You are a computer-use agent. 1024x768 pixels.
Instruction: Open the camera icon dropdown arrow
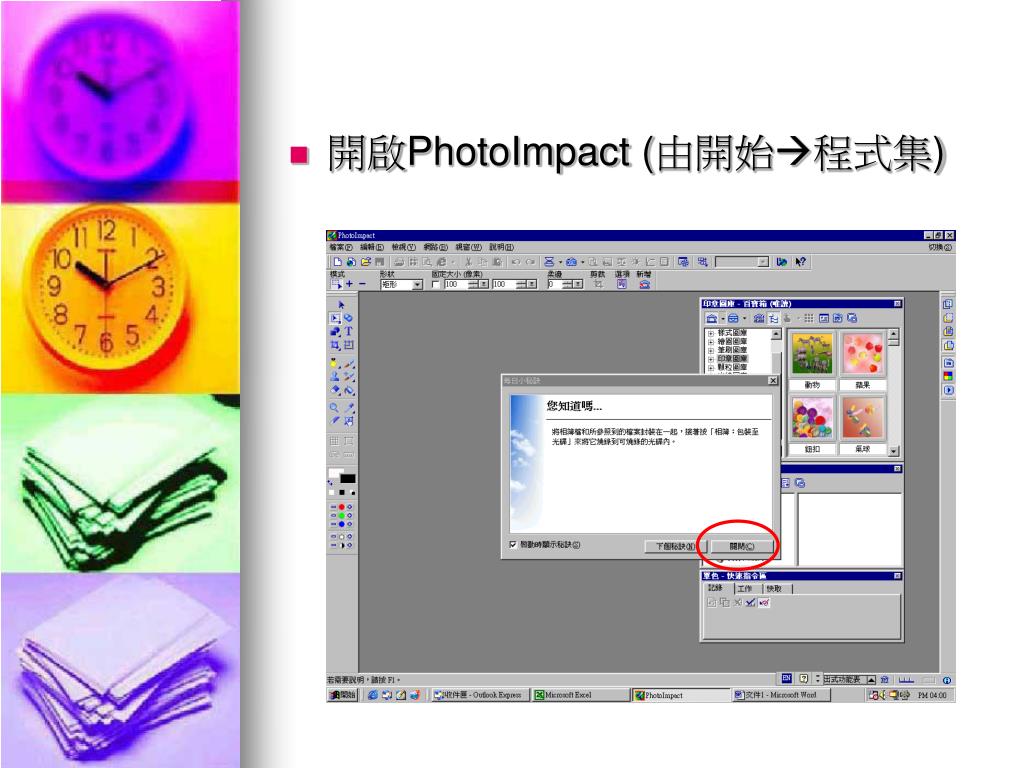tap(583, 262)
